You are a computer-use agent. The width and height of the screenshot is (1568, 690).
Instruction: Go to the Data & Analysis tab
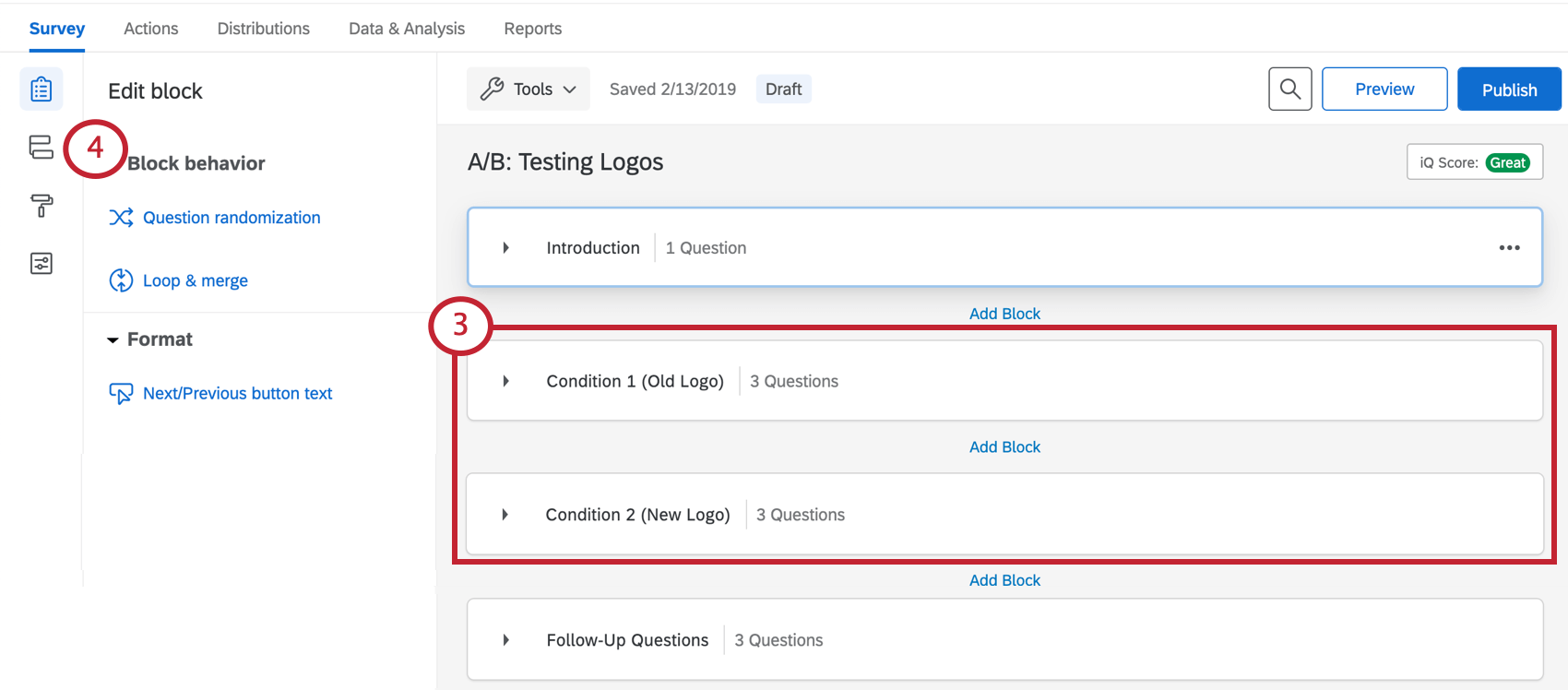(407, 29)
